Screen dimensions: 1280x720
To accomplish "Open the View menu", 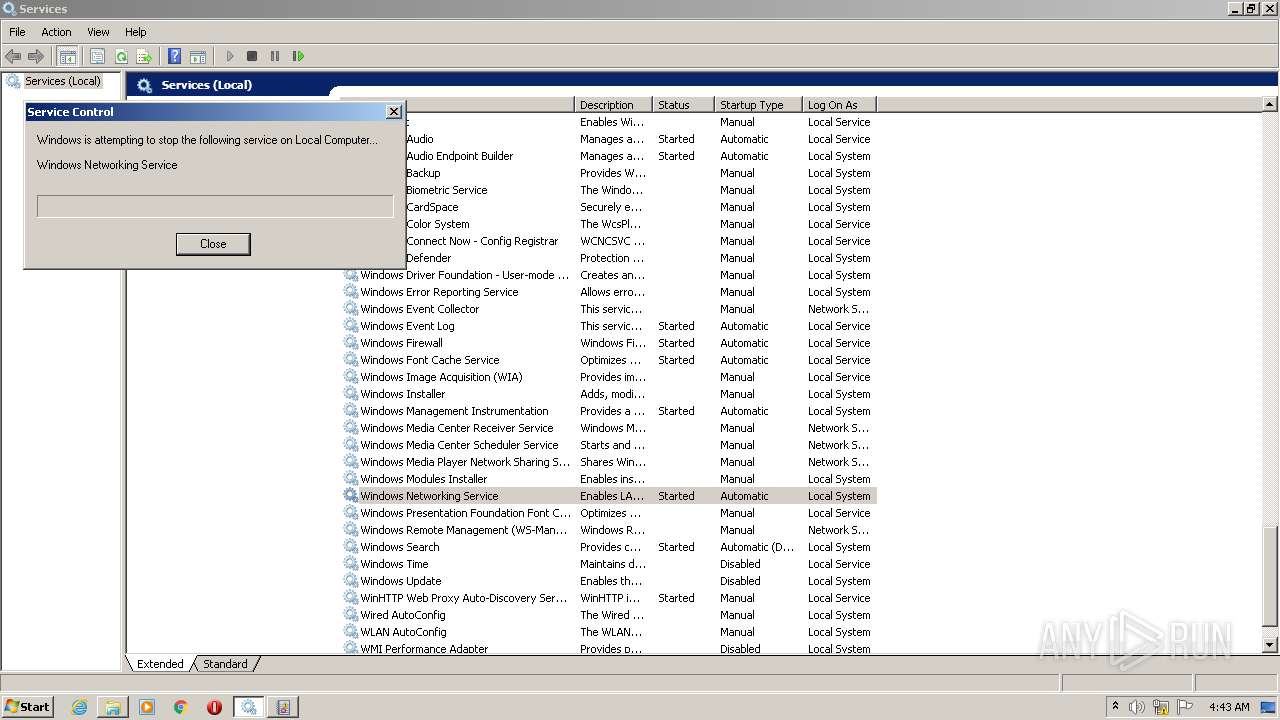I will [98, 32].
